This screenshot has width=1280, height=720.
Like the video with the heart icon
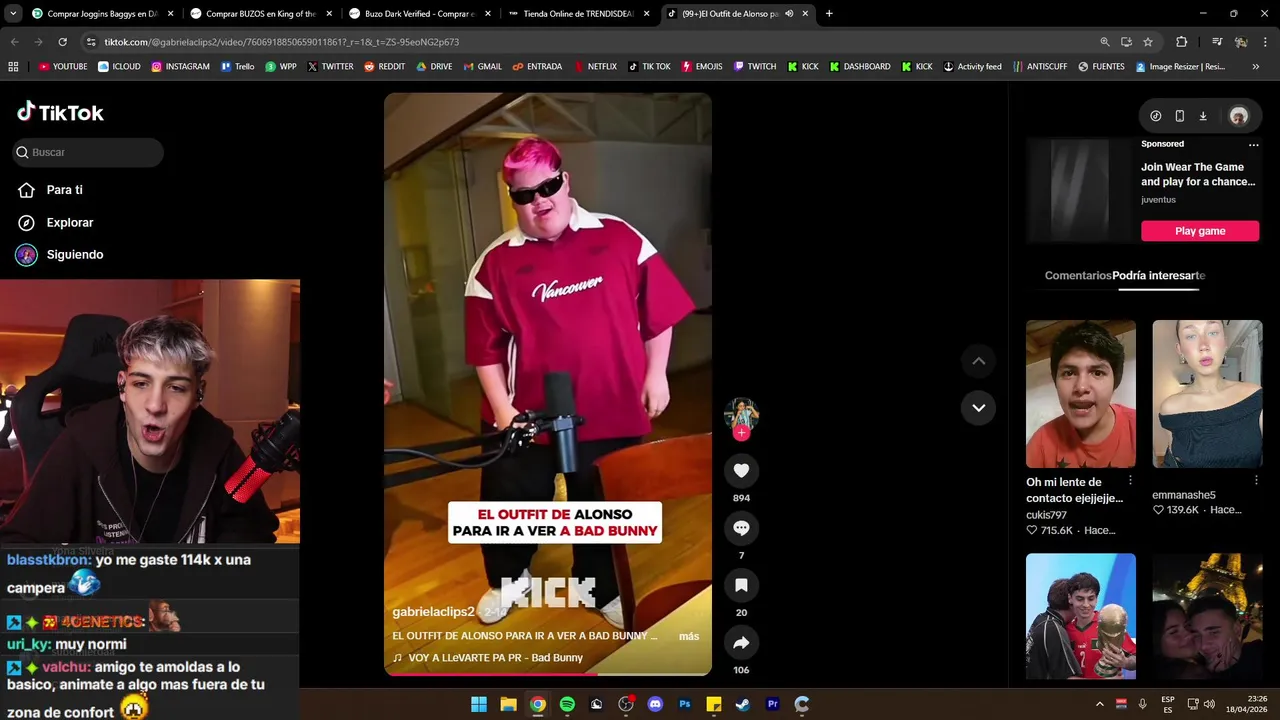(x=741, y=471)
